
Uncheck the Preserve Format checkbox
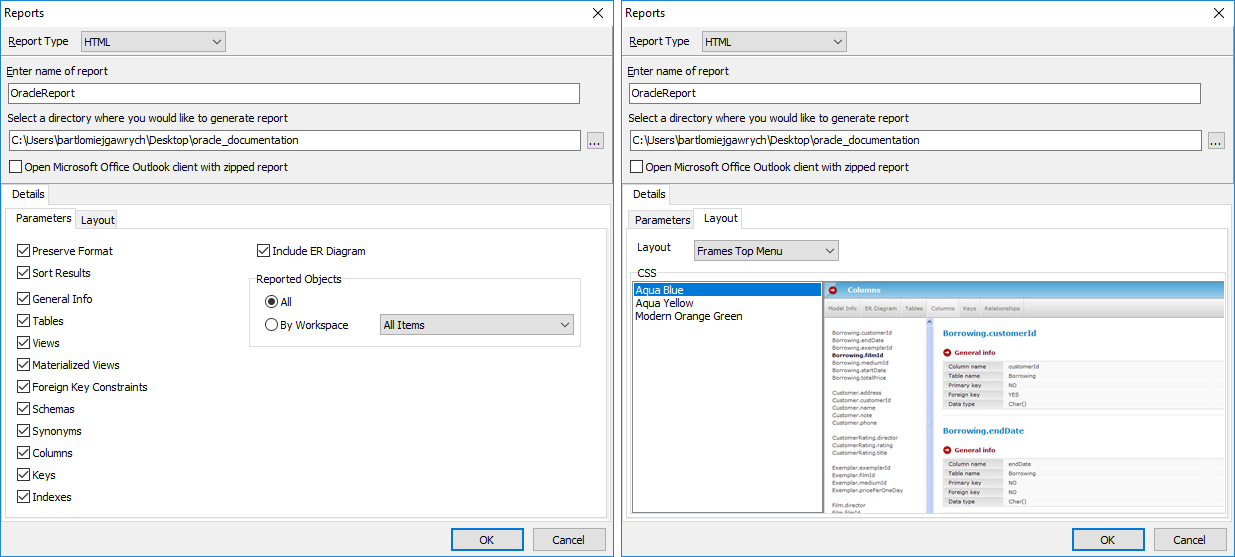coord(24,251)
